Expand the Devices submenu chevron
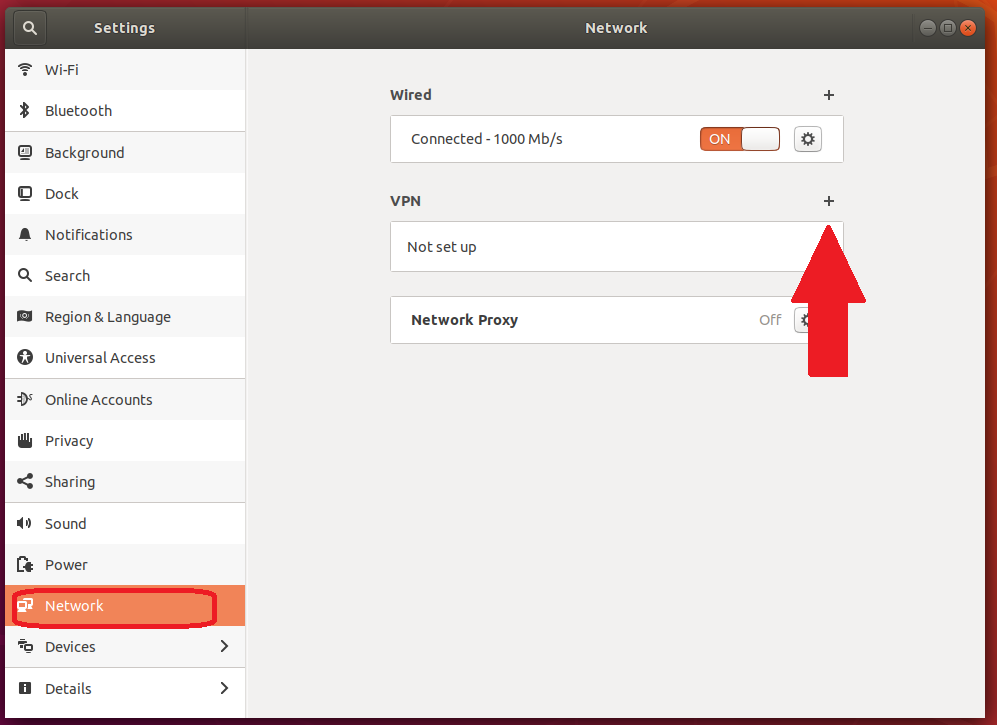The height and width of the screenshot is (725, 997). coord(224,647)
